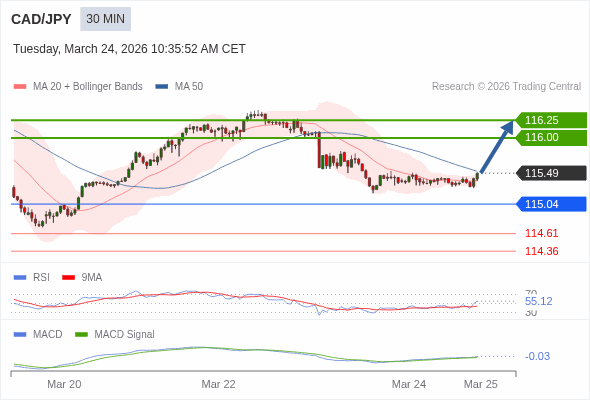Click the 'MA 50' legend label
590x400 pixels.
[x=189, y=87]
